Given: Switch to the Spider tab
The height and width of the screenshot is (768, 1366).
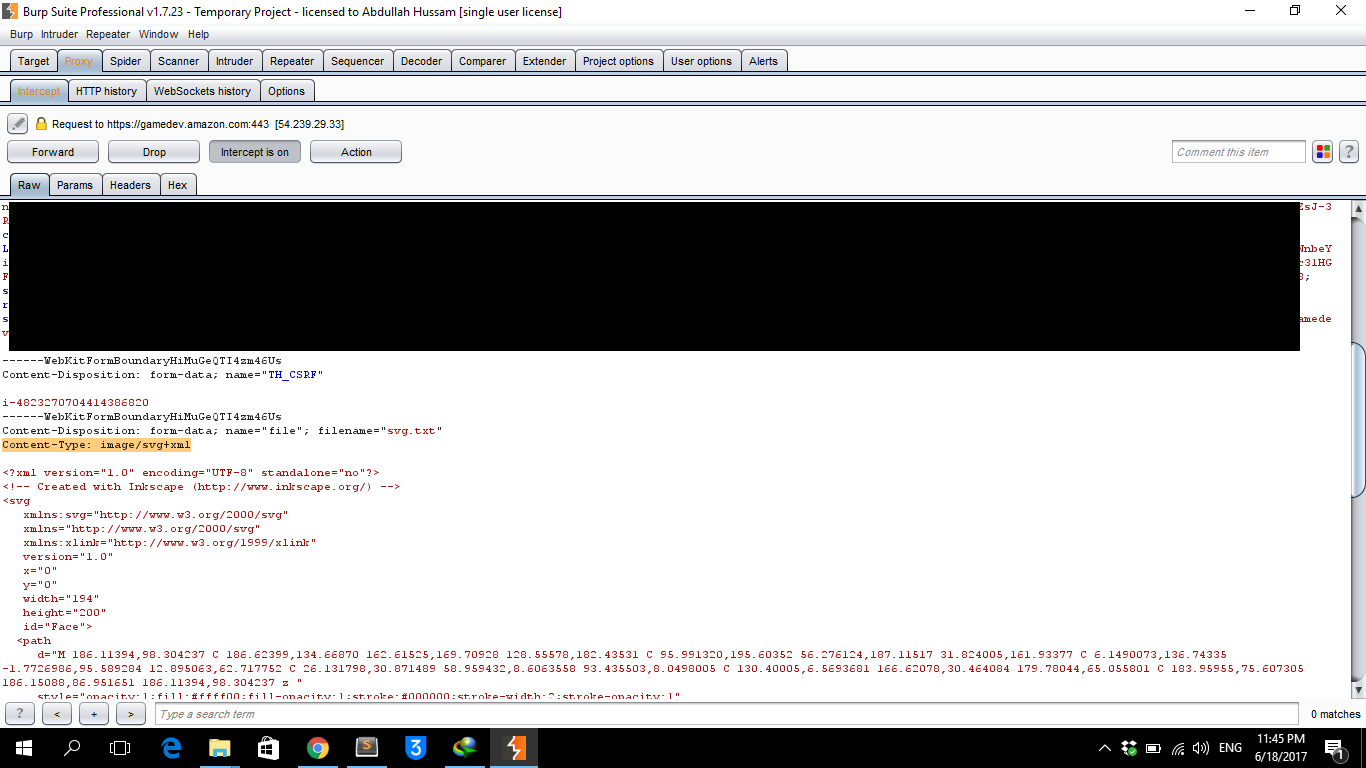Looking at the screenshot, I should pyautogui.click(x=126, y=61).
